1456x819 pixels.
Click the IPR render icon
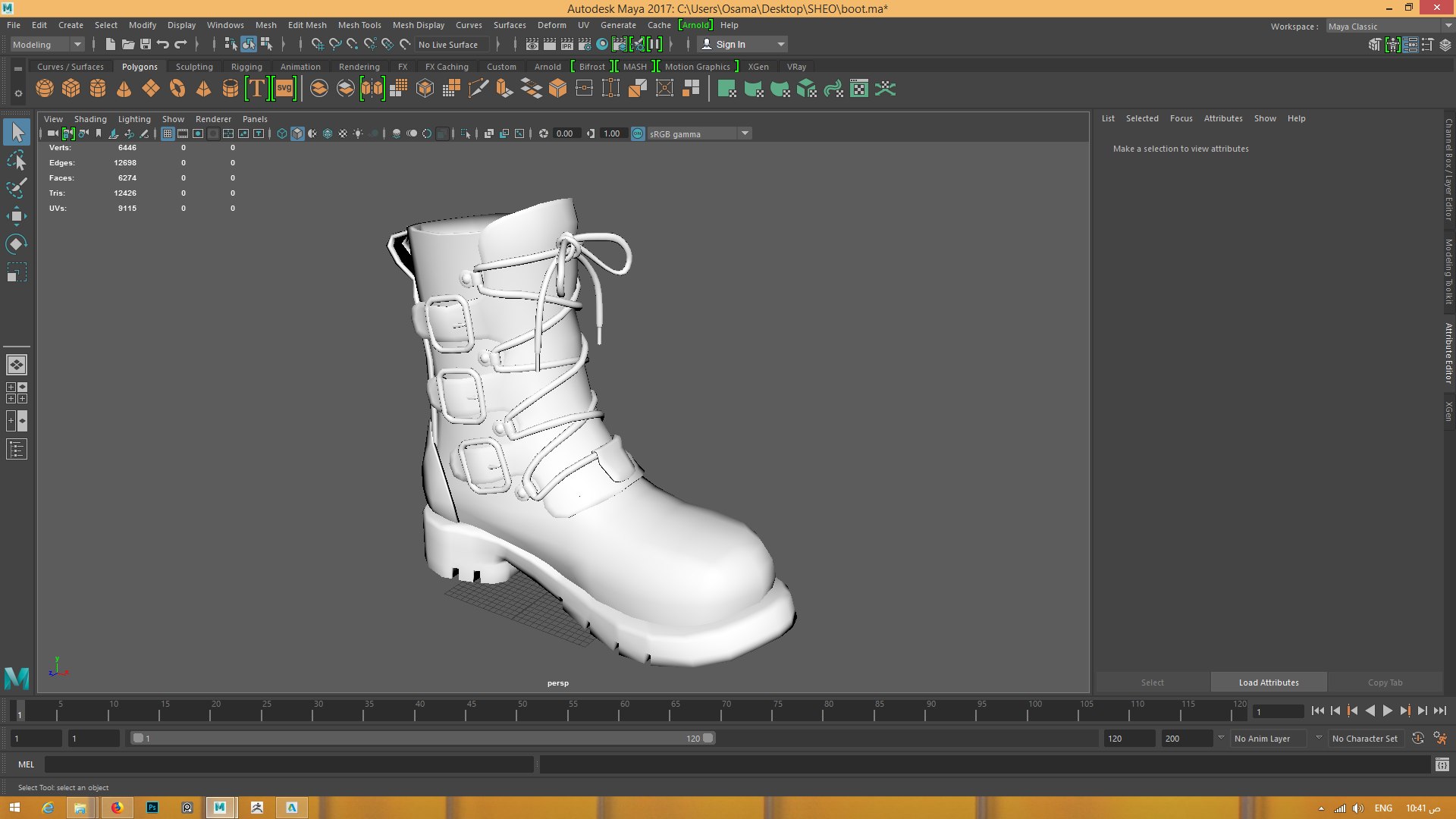pyautogui.click(x=567, y=44)
